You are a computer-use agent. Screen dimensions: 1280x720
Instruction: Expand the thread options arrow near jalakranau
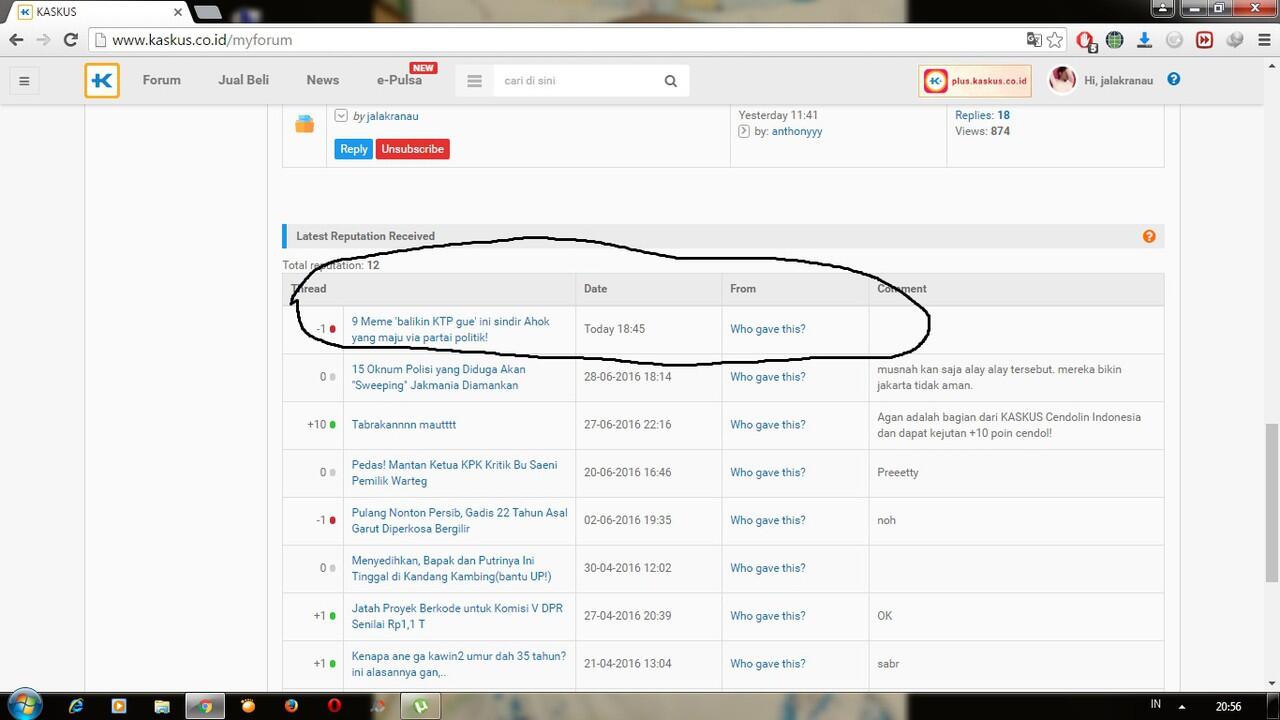tap(341, 116)
